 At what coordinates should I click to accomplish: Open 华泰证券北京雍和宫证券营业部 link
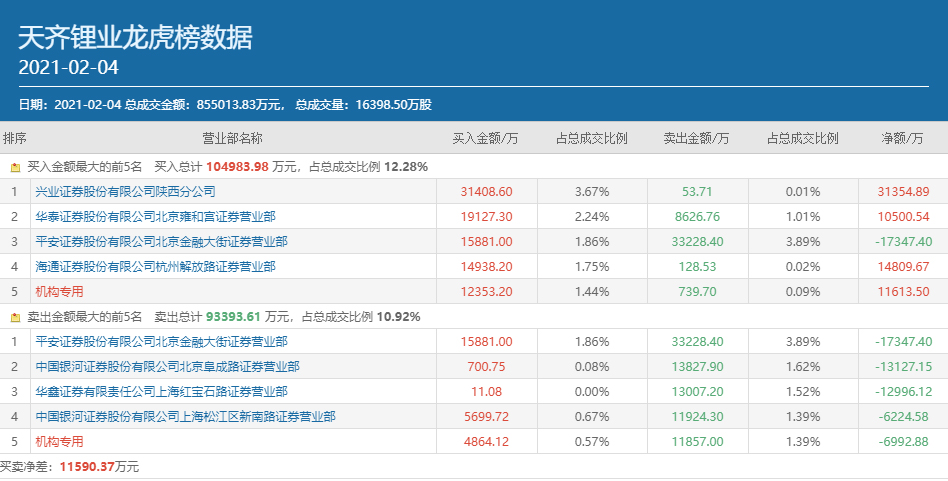coord(155,216)
